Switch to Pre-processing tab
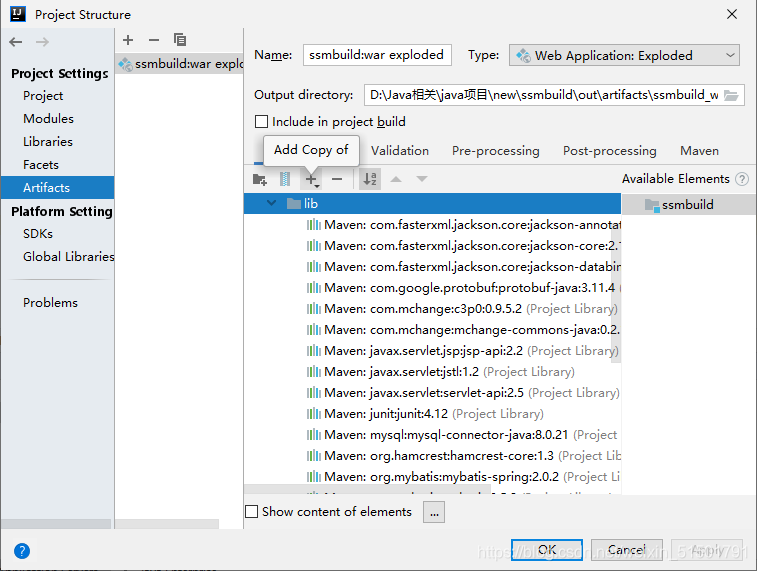Screen dimensions: 757x571 point(496,151)
